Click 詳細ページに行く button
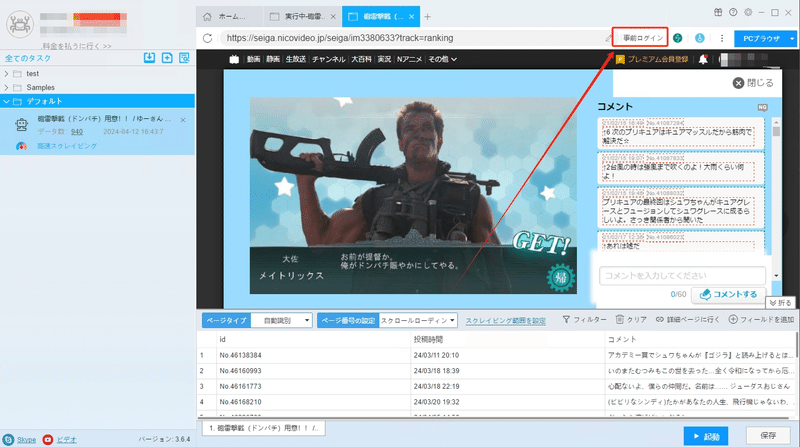The image size is (800, 447). point(687,319)
